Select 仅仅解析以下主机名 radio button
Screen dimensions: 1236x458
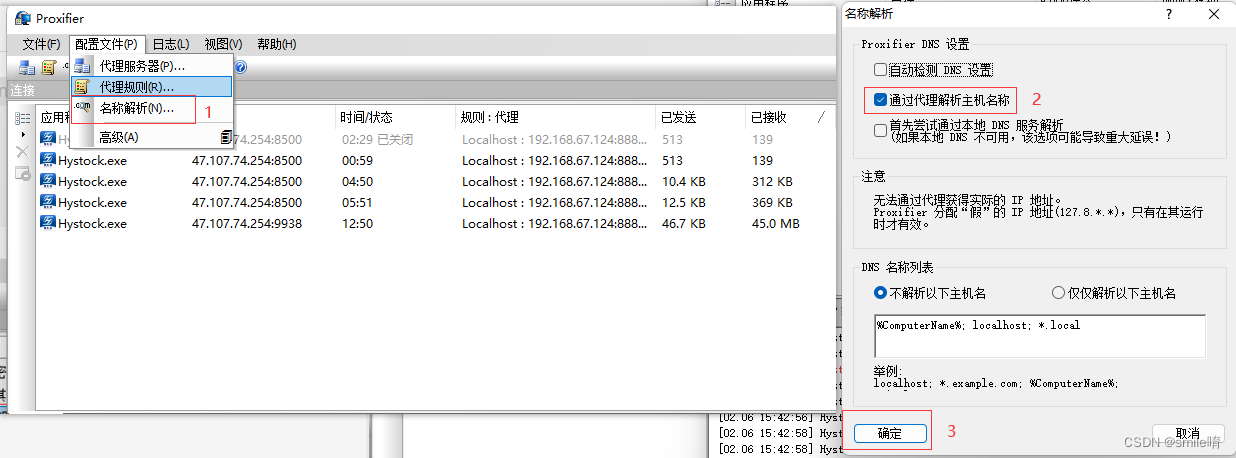(1058, 293)
